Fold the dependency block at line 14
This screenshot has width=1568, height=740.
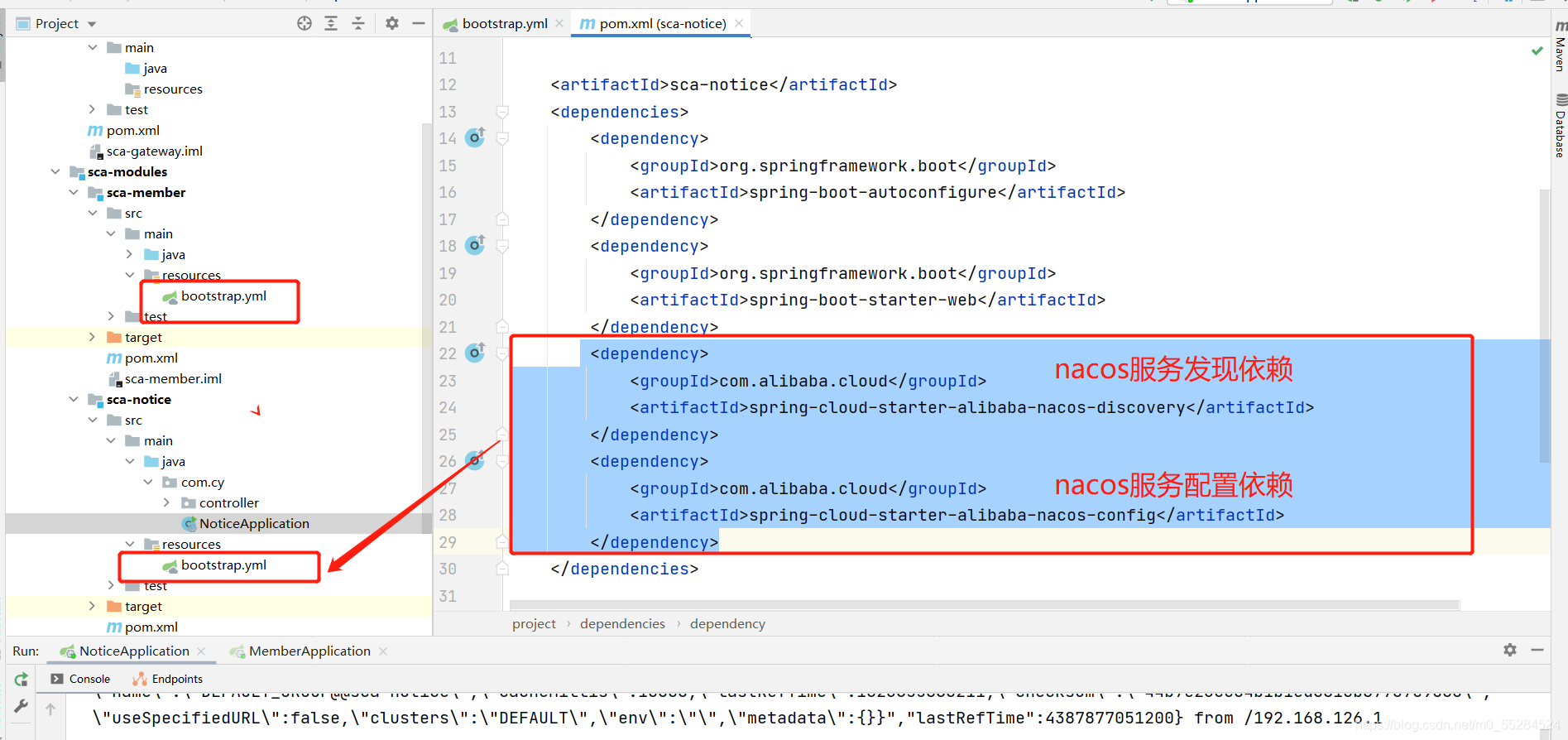coord(502,138)
